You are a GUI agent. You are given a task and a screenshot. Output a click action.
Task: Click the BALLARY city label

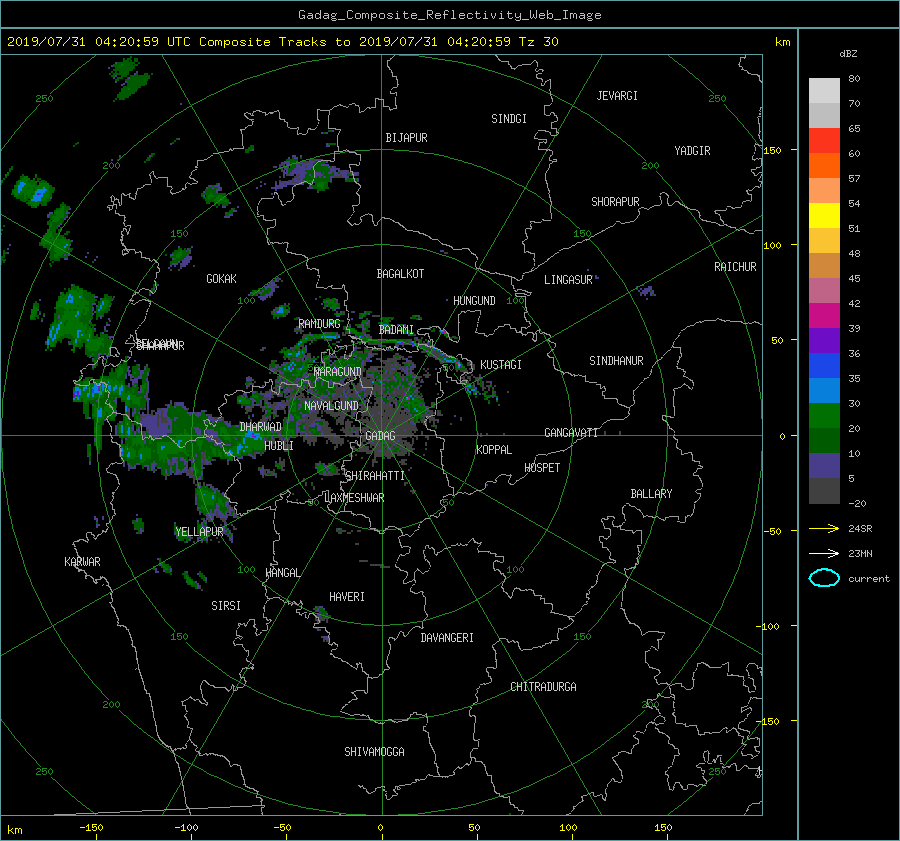pyautogui.click(x=651, y=494)
